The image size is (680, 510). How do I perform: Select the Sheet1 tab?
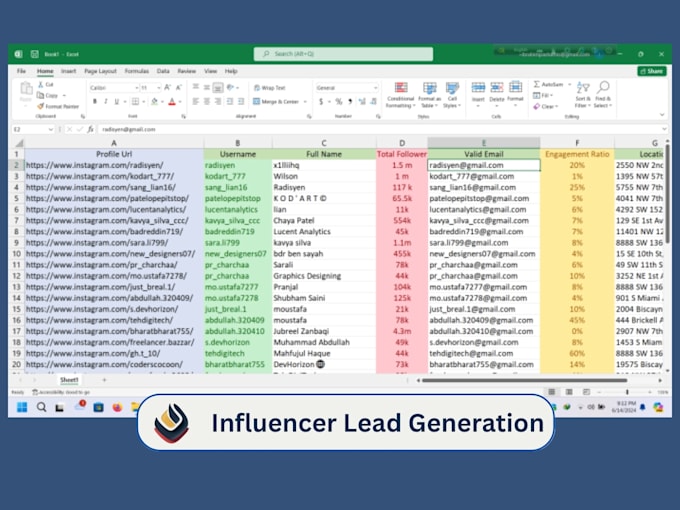click(69, 380)
